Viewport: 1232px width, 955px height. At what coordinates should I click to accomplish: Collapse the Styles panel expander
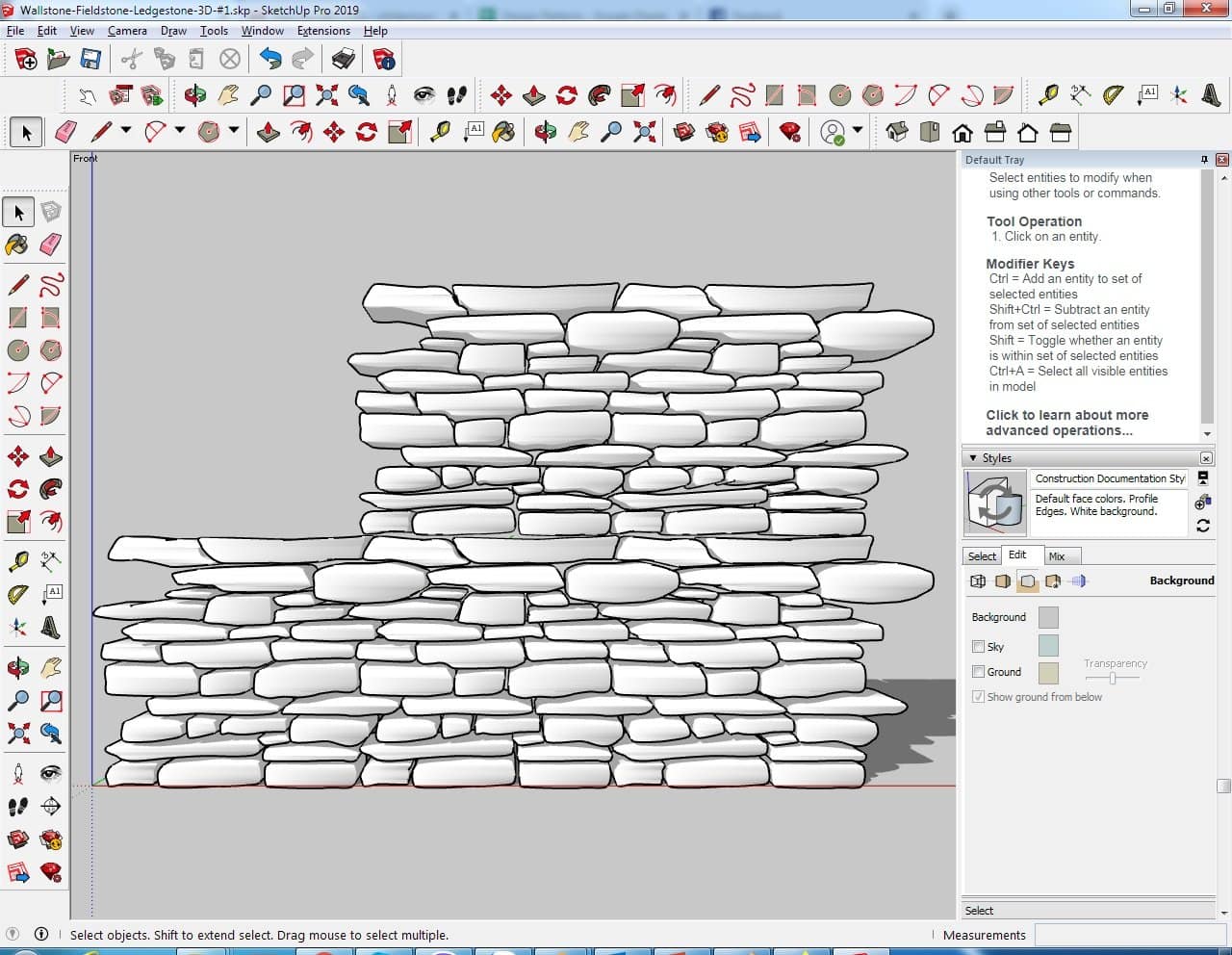(973, 458)
